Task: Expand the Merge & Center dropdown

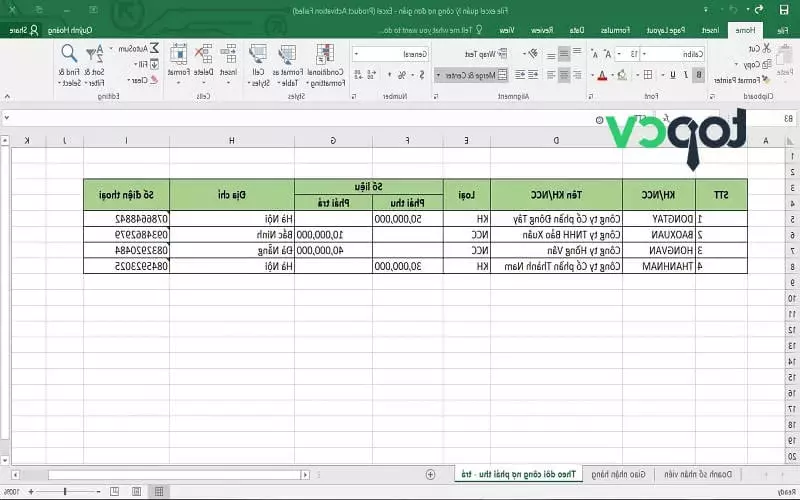Action: (x=438, y=75)
